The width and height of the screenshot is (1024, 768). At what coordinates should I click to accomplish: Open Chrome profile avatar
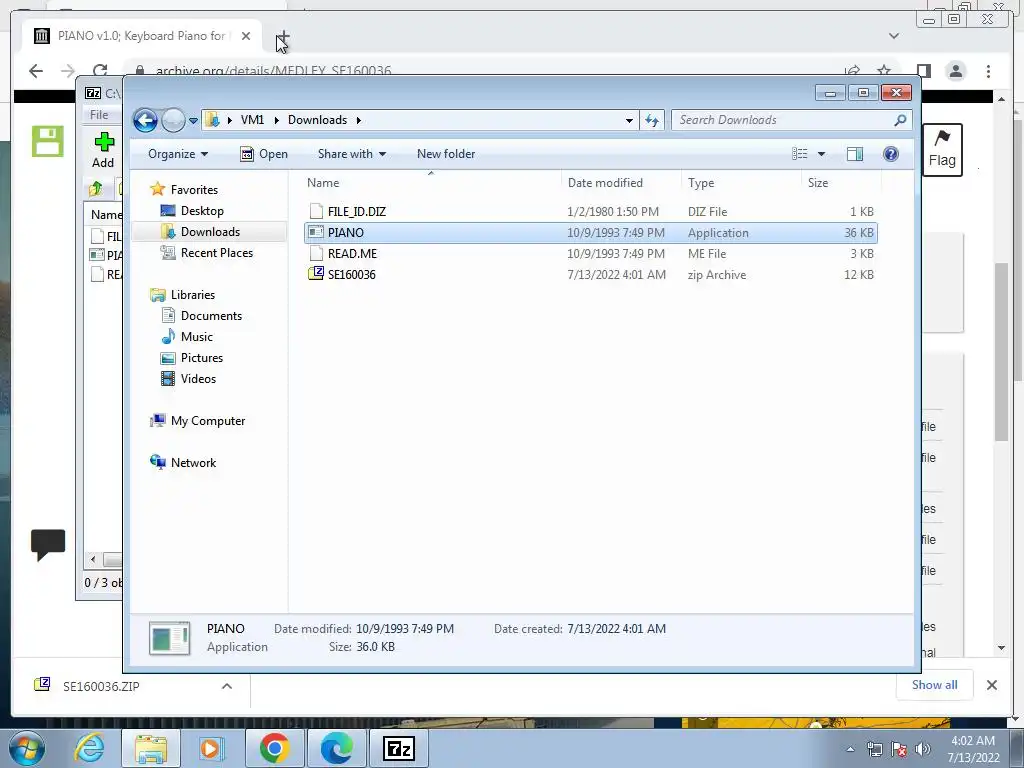tap(956, 71)
